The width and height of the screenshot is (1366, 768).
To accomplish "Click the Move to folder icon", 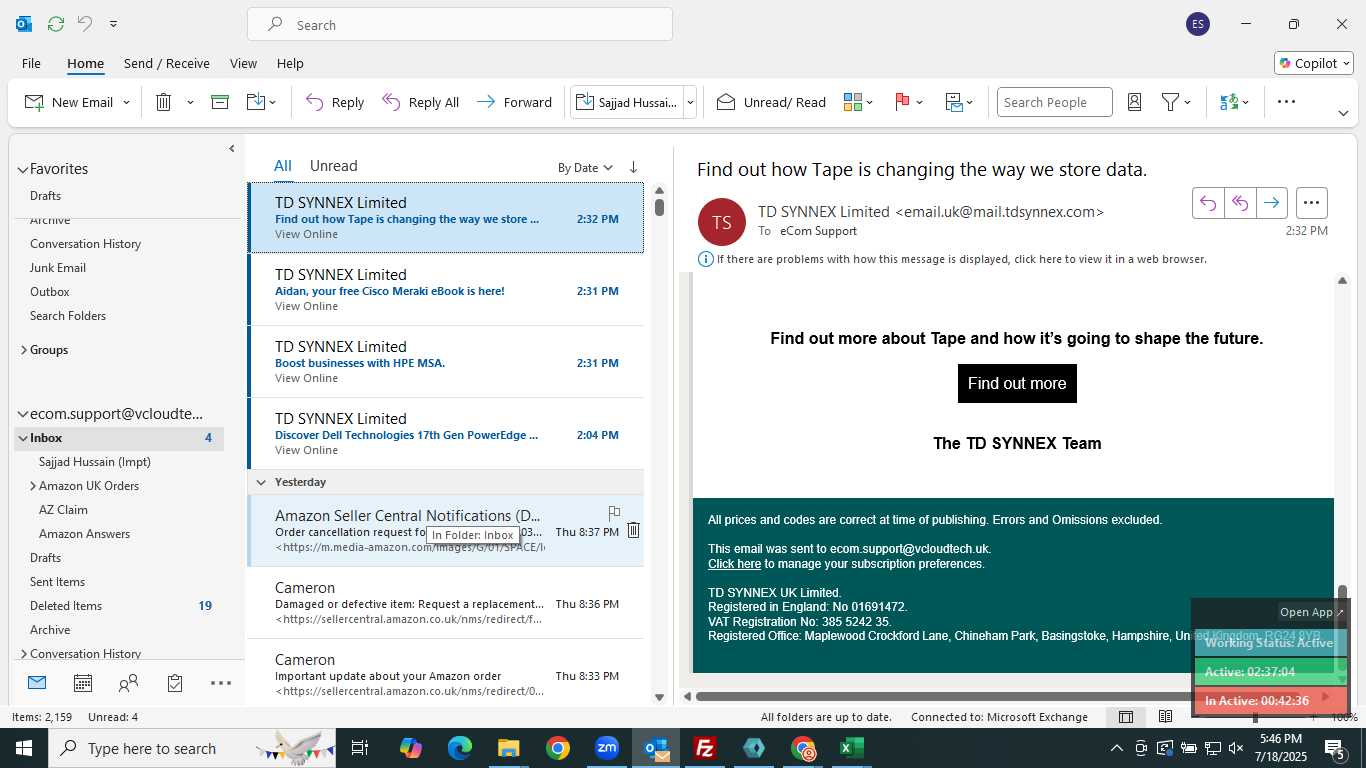I will pyautogui.click(x=255, y=102).
